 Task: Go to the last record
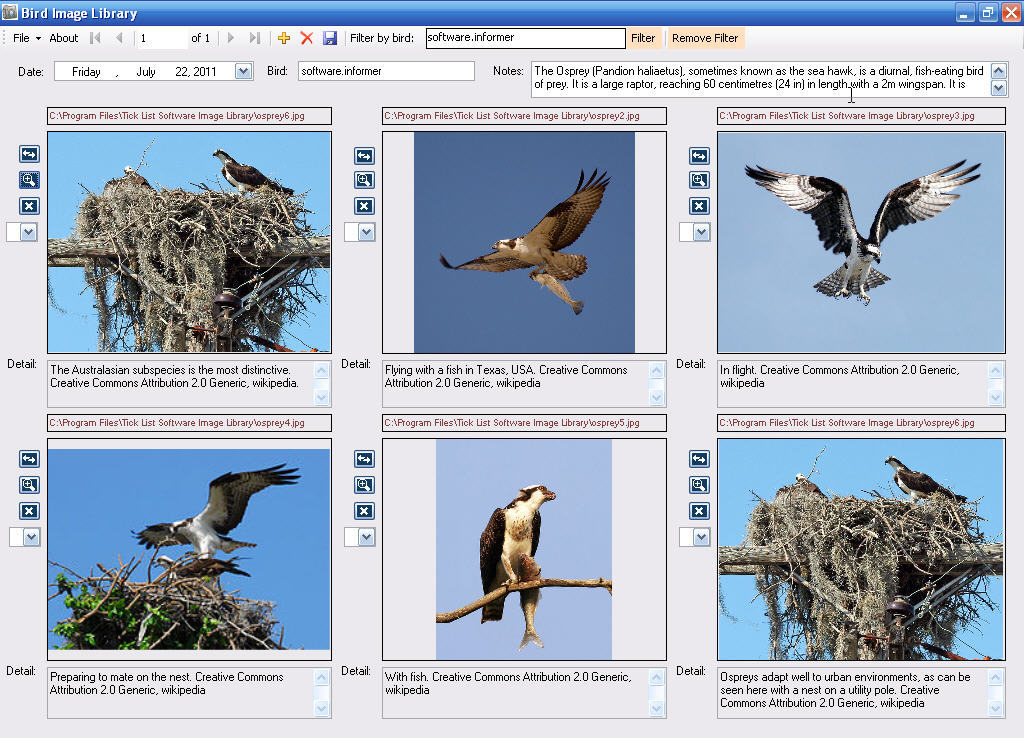[255, 38]
